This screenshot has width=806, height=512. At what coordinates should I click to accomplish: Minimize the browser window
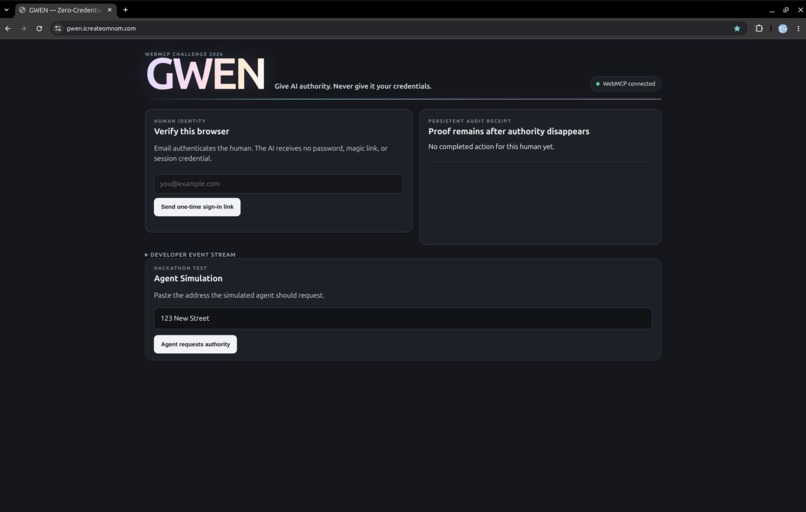click(772, 10)
